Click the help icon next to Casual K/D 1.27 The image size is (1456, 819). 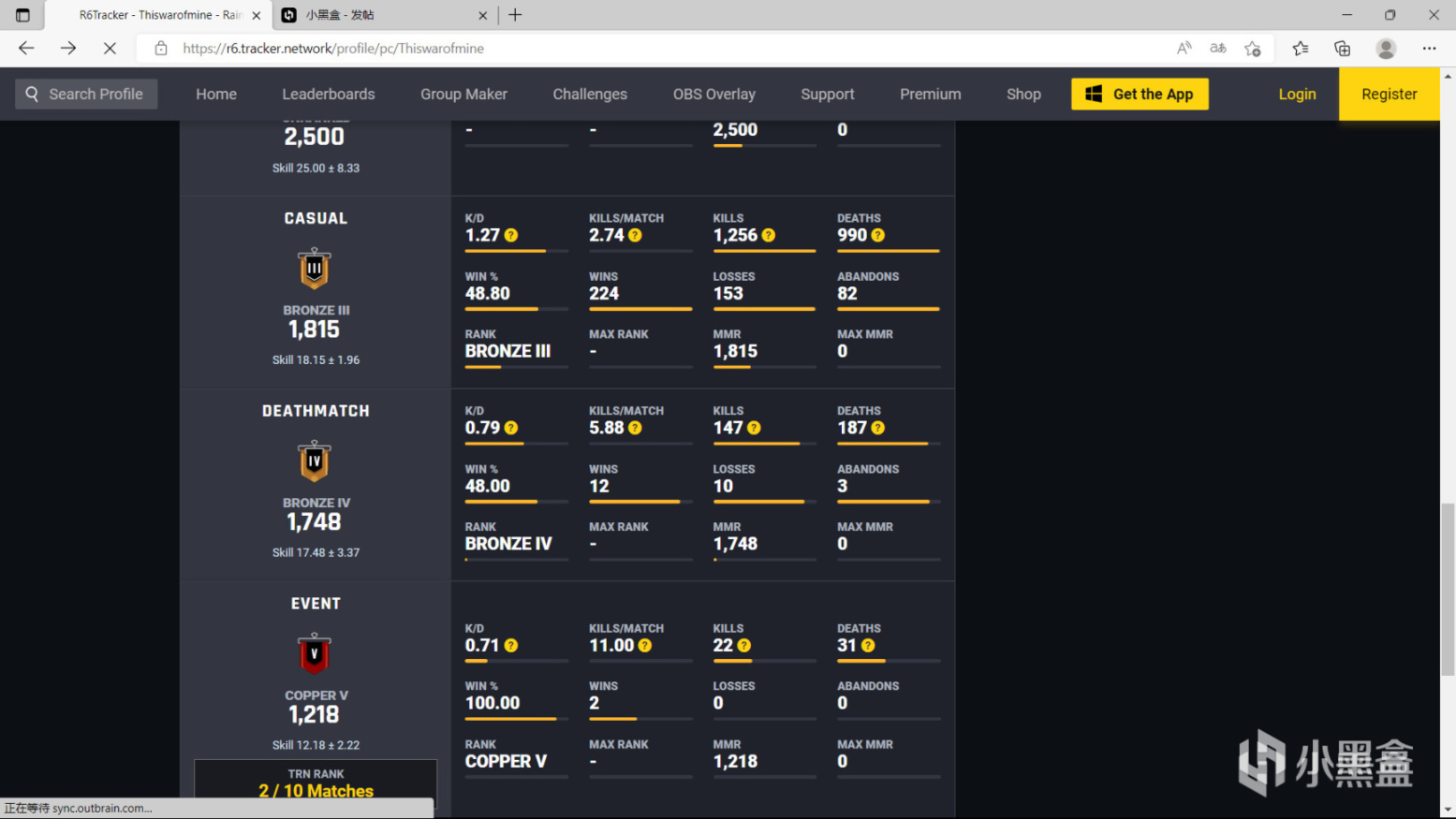(511, 235)
